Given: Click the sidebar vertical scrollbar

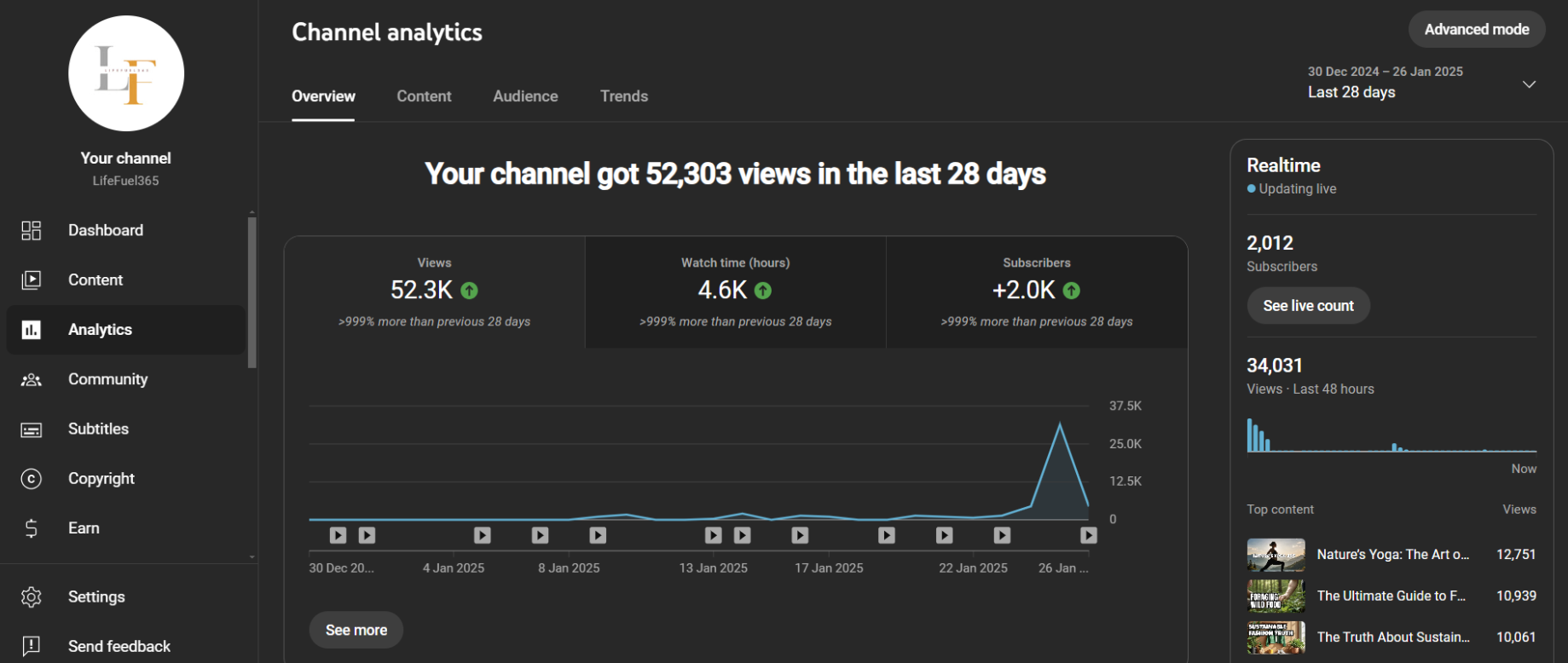Looking at the screenshot, I should coord(252,291).
